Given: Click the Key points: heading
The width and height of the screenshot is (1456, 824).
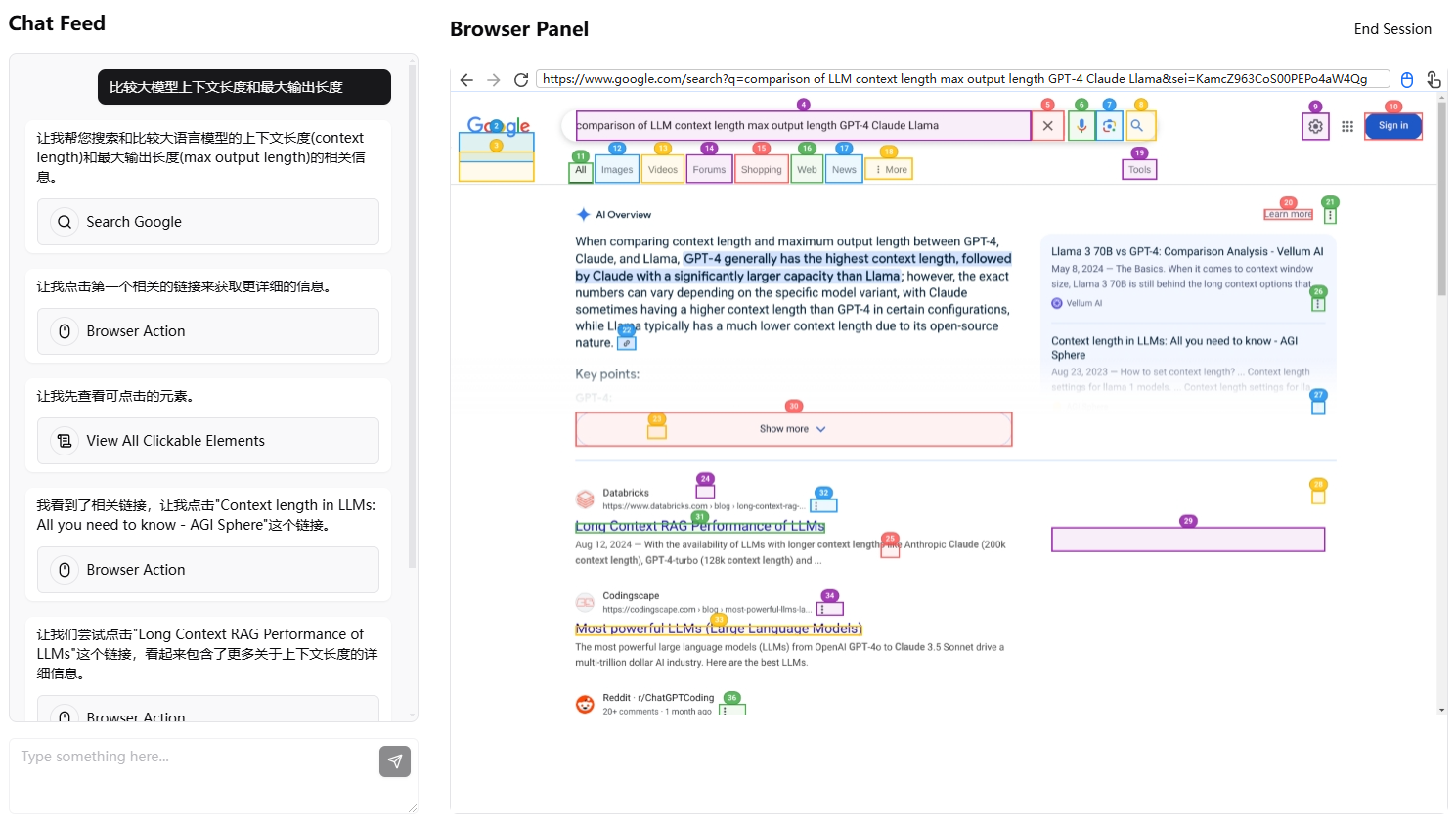Looking at the screenshot, I should click(607, 374).
